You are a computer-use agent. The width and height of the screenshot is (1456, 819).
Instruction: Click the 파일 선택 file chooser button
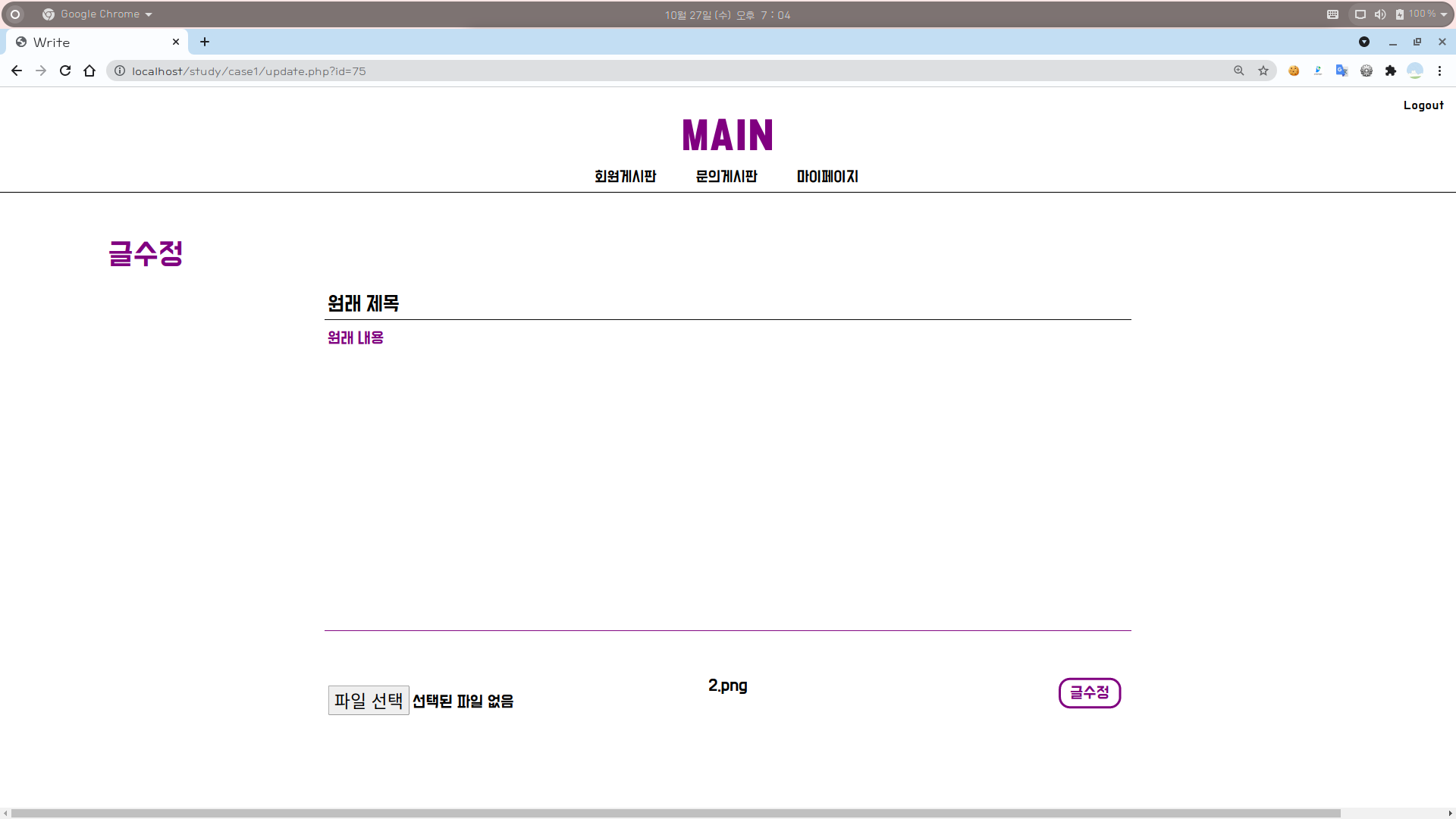(369, 700)
